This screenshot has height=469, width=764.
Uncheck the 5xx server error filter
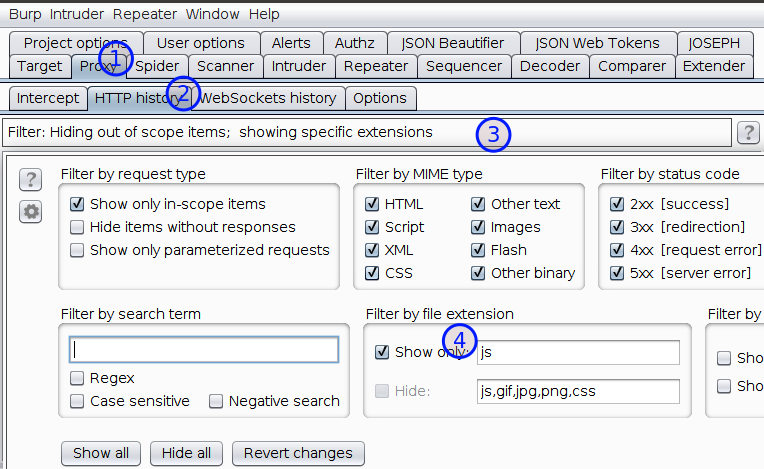617,273
